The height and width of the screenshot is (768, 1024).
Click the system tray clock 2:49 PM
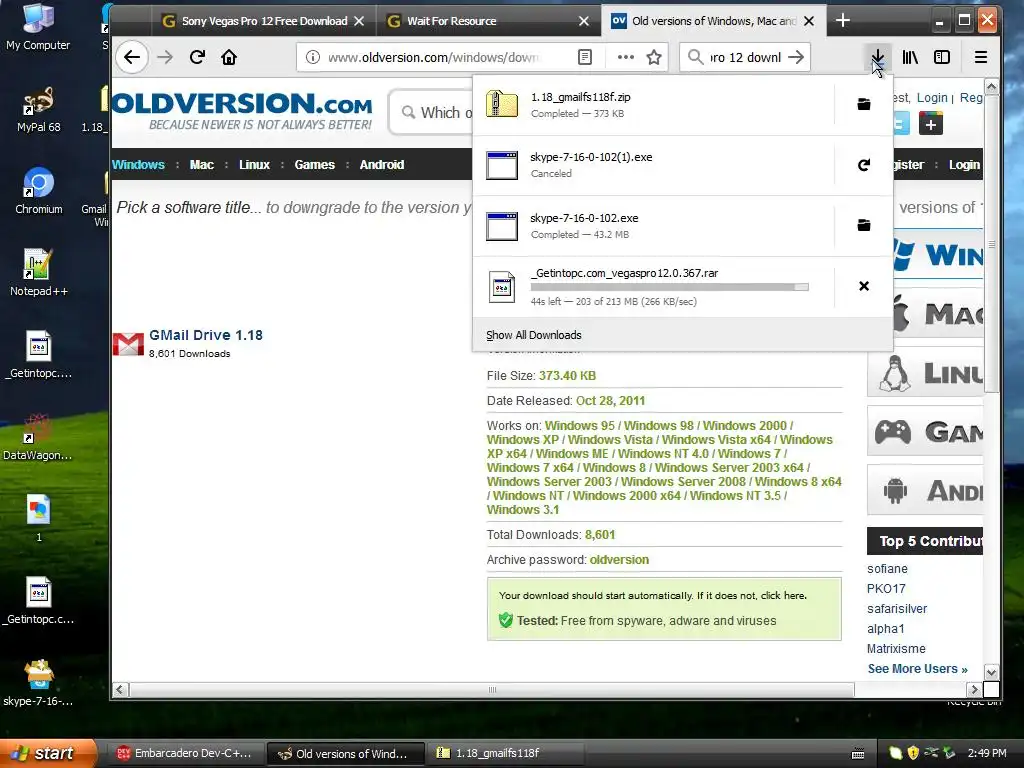[x=987, y=753]
